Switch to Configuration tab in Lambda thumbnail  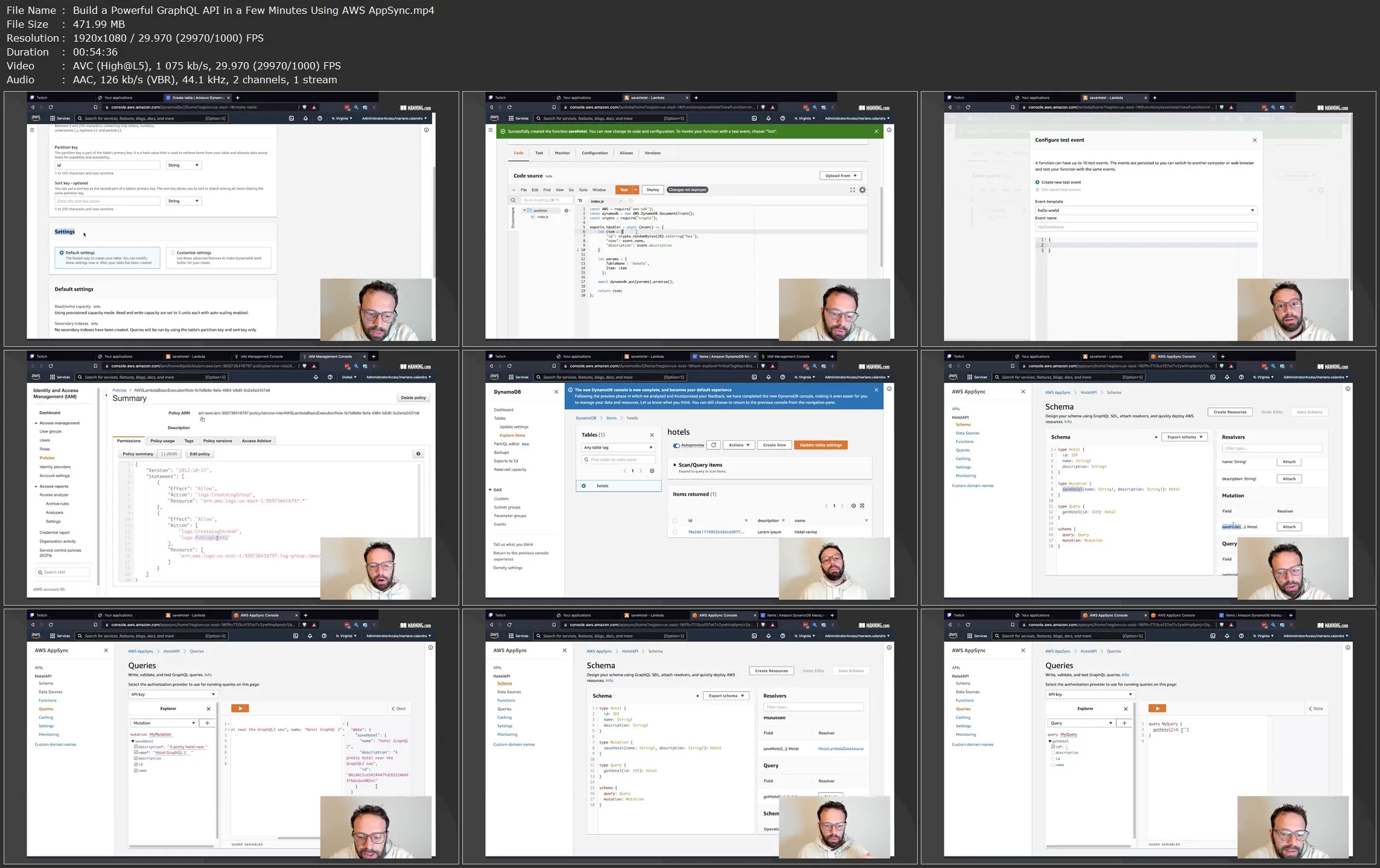point(594,153)
